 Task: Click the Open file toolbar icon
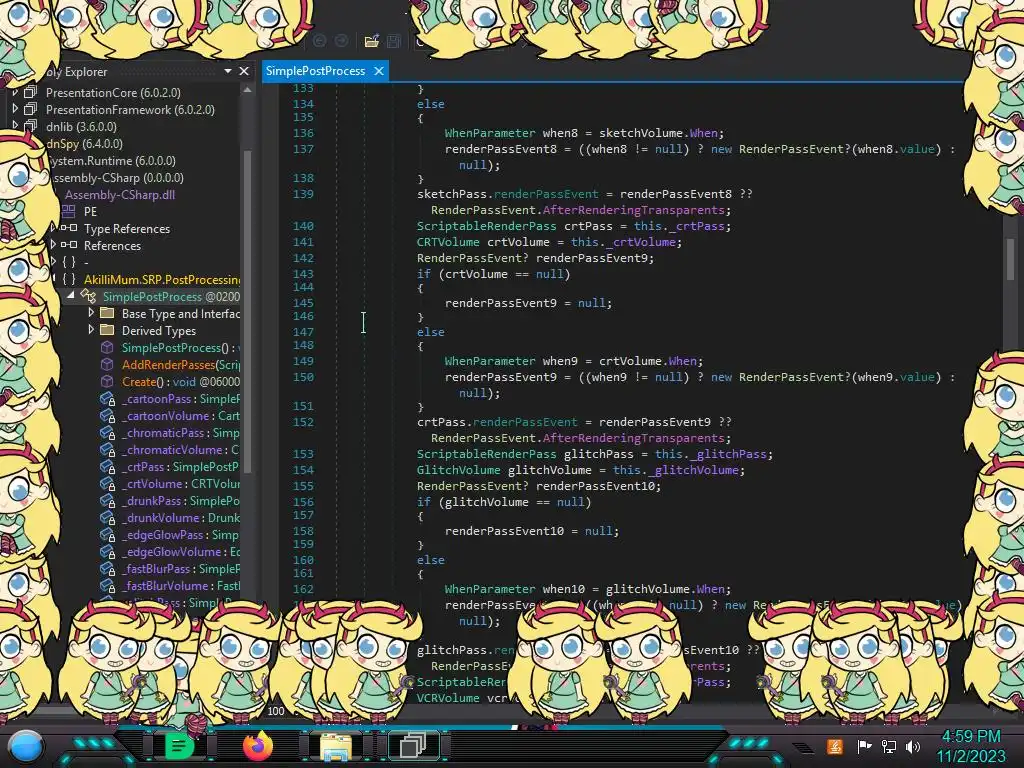372,41
